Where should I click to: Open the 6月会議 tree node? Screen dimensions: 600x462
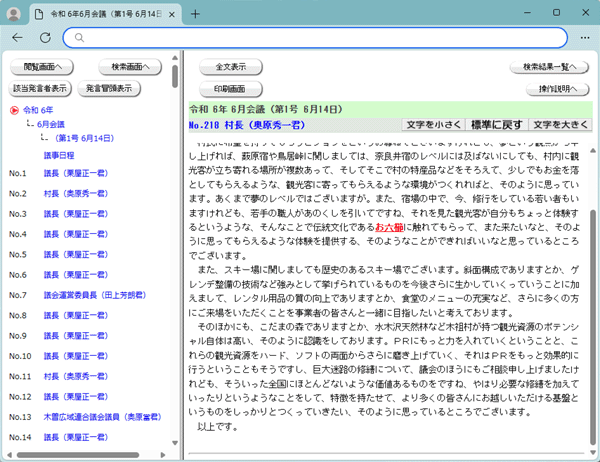coord(51,124)
